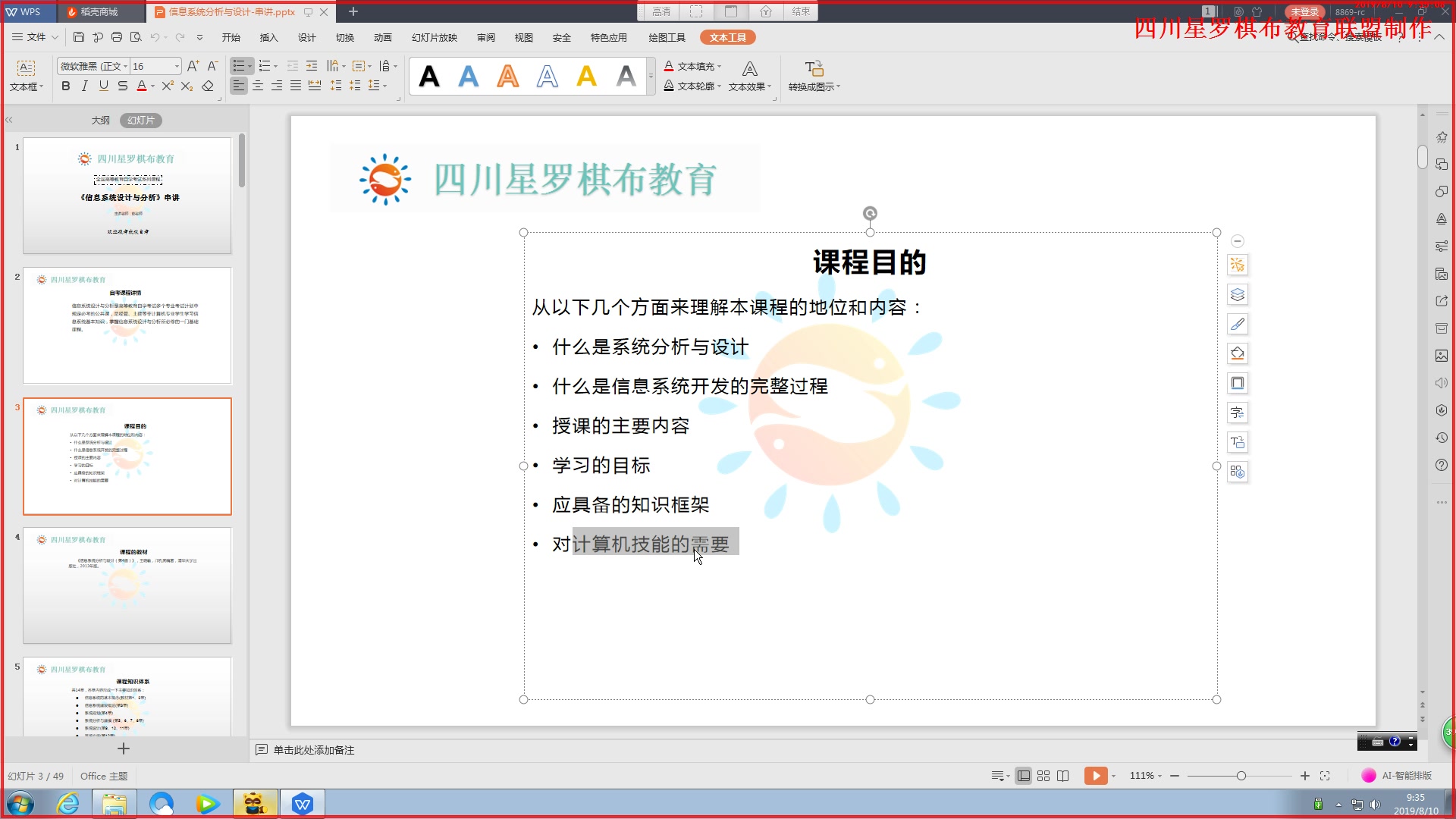This screenshot has height=819, width=1456.
Task: Center align the text
Action: (258, 86)
